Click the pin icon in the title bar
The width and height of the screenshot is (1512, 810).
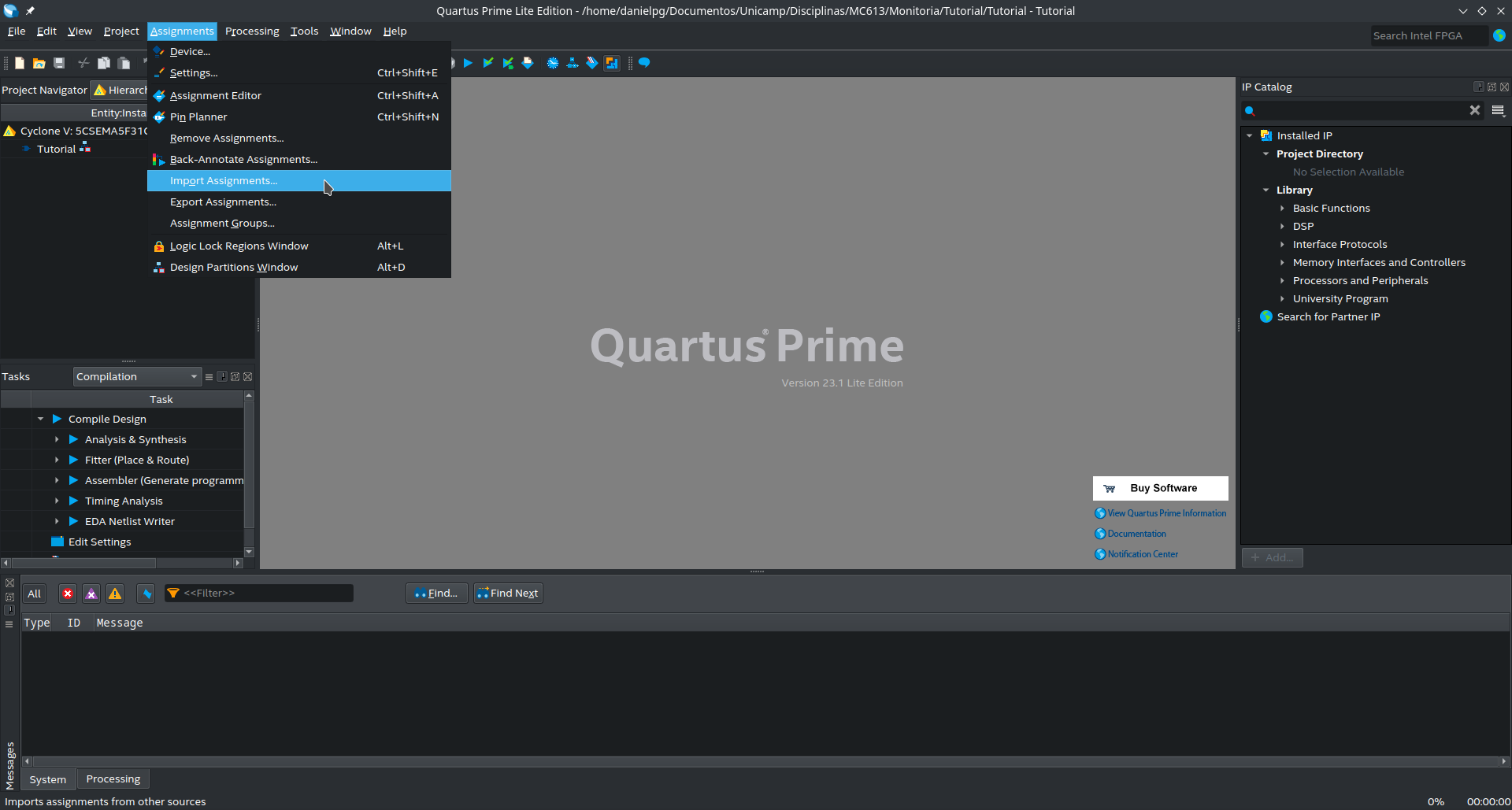[30, 11]
